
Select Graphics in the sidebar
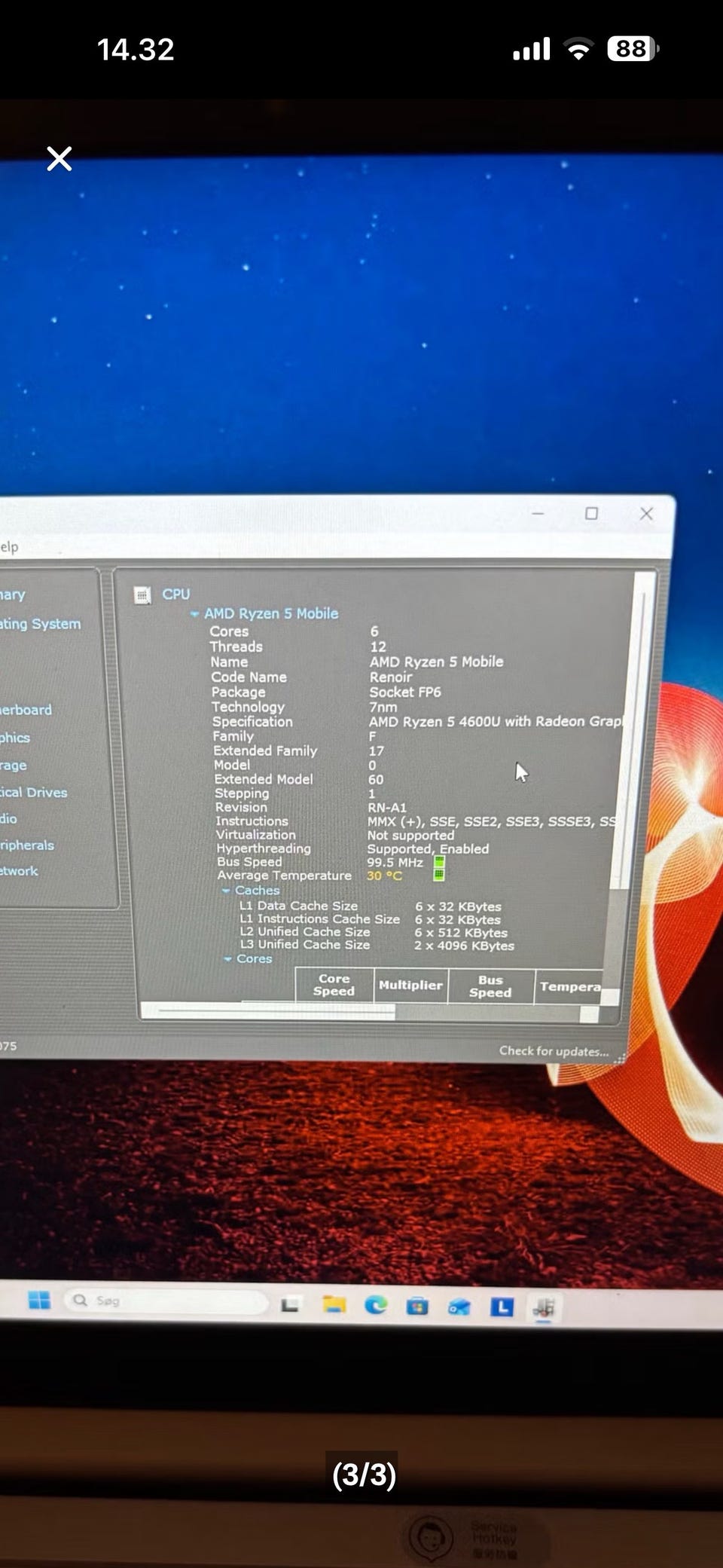click(x=15, y=738)
